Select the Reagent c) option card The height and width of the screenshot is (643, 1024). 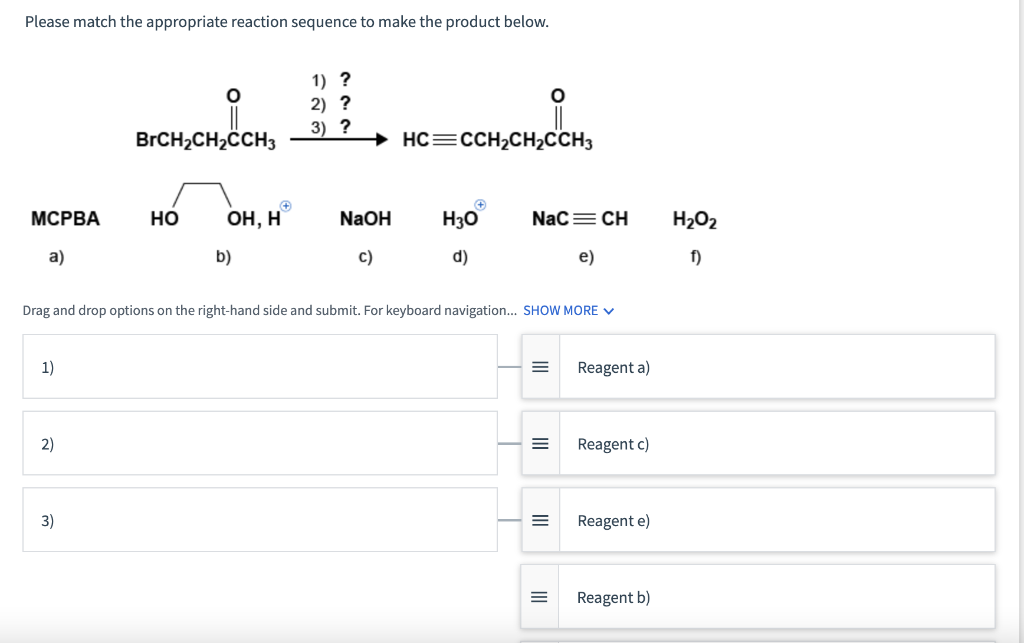point(775,444)
